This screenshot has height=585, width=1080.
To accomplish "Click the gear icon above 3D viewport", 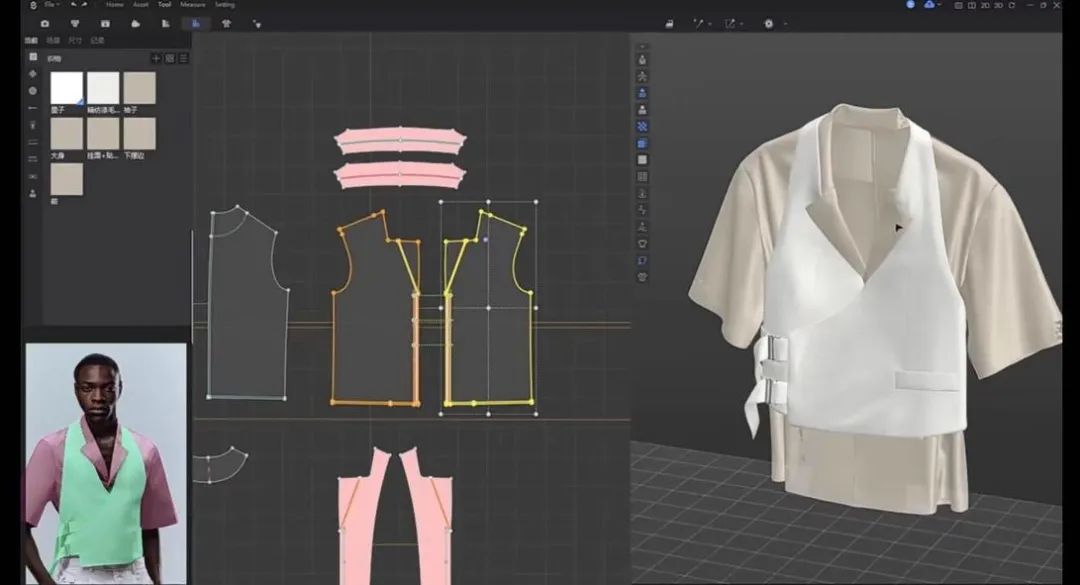I will pyautogui.click(x=769, y=23).
